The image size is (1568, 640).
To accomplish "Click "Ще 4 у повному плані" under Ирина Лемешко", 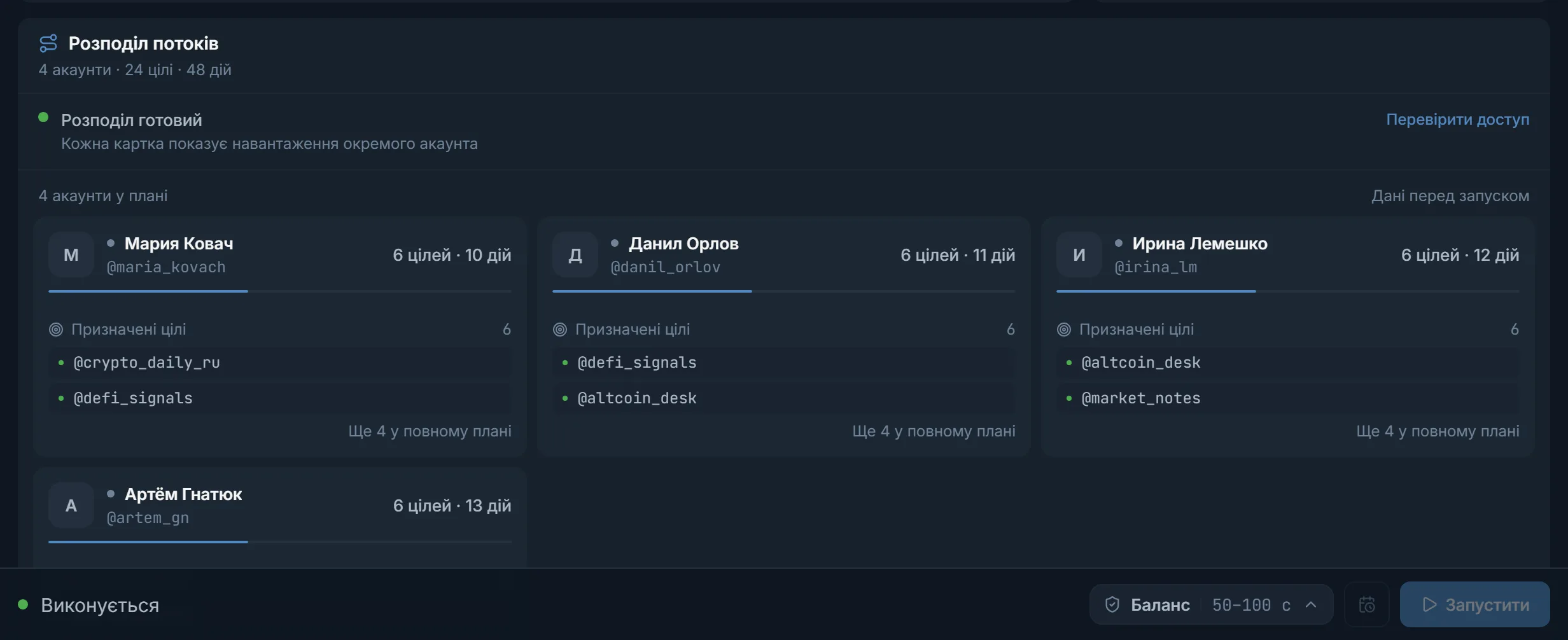I will [1438, 431].
